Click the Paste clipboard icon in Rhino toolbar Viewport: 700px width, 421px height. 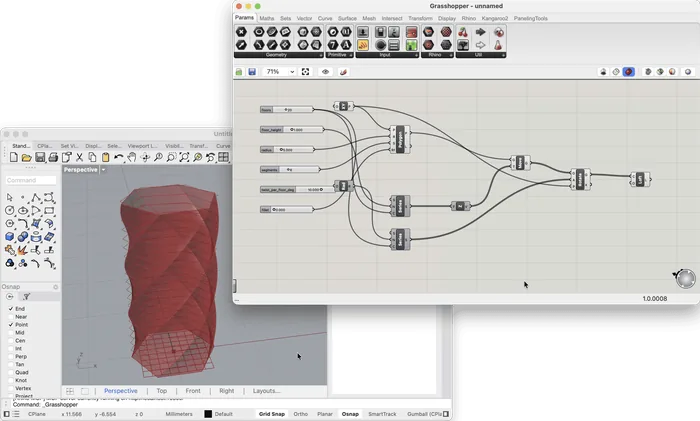click(105, 157)
